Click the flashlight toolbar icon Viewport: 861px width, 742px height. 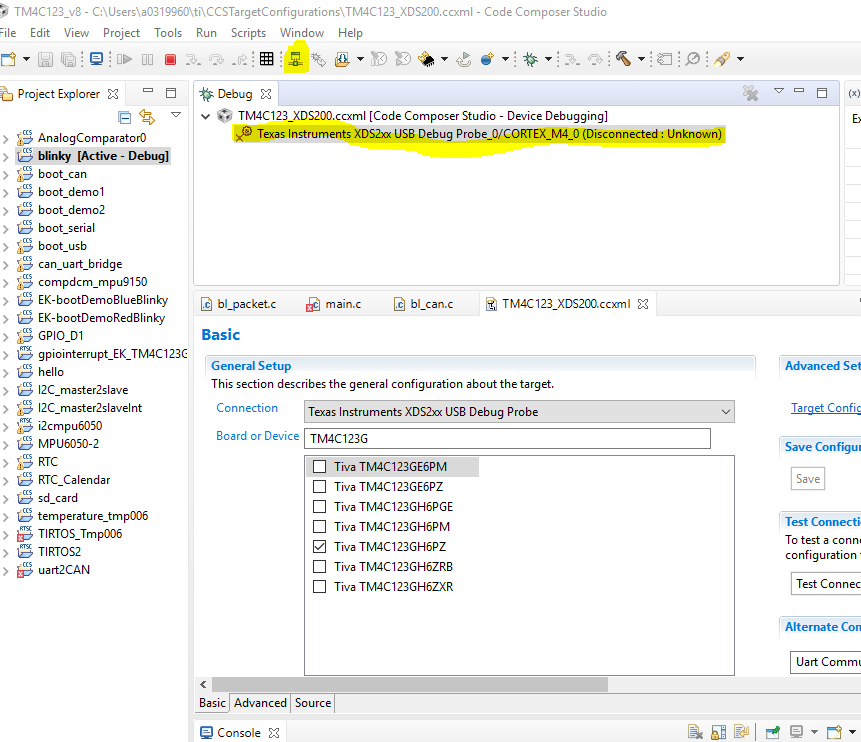(722, 59)
